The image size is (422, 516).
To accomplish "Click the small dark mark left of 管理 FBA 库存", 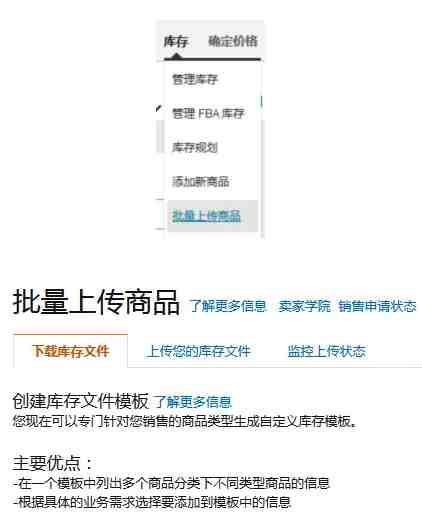I will coord(159,108).
